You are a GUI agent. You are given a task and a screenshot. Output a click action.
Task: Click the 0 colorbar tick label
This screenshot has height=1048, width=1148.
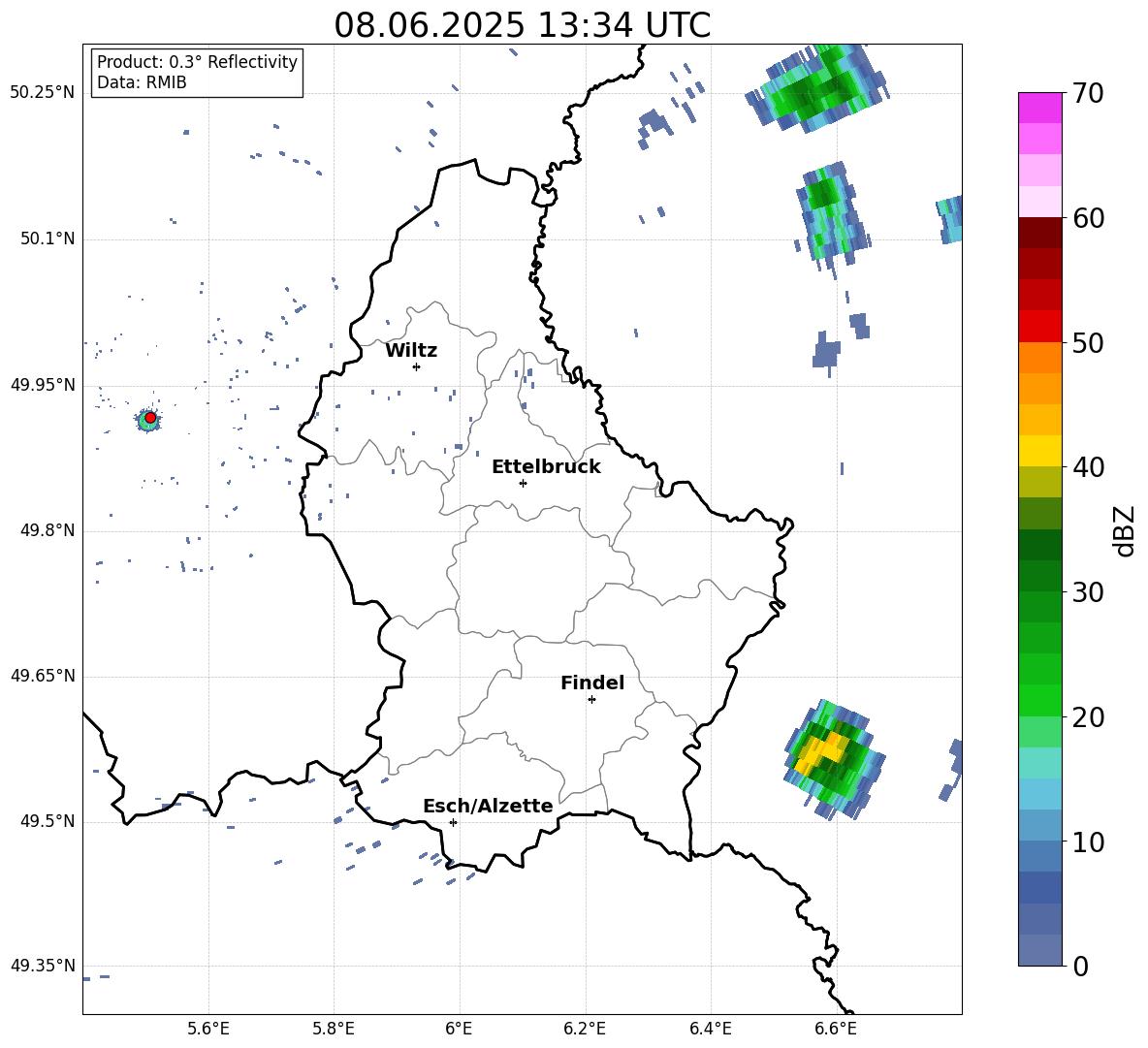1080,966
